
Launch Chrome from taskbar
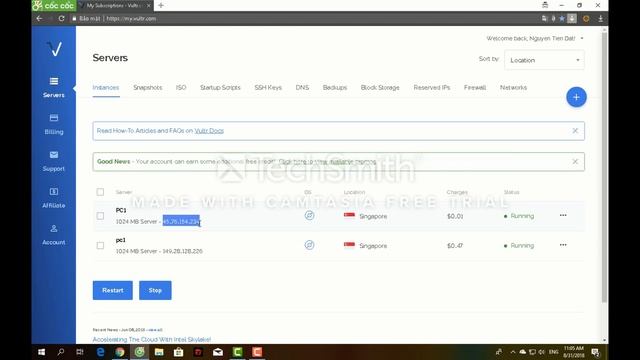(x=120, y=352)
